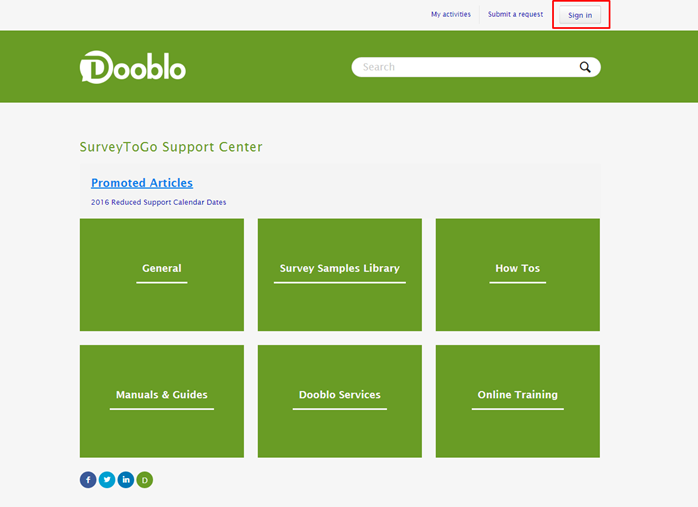
Task: Focus the Search input field
Action: (x=476, y=67)
